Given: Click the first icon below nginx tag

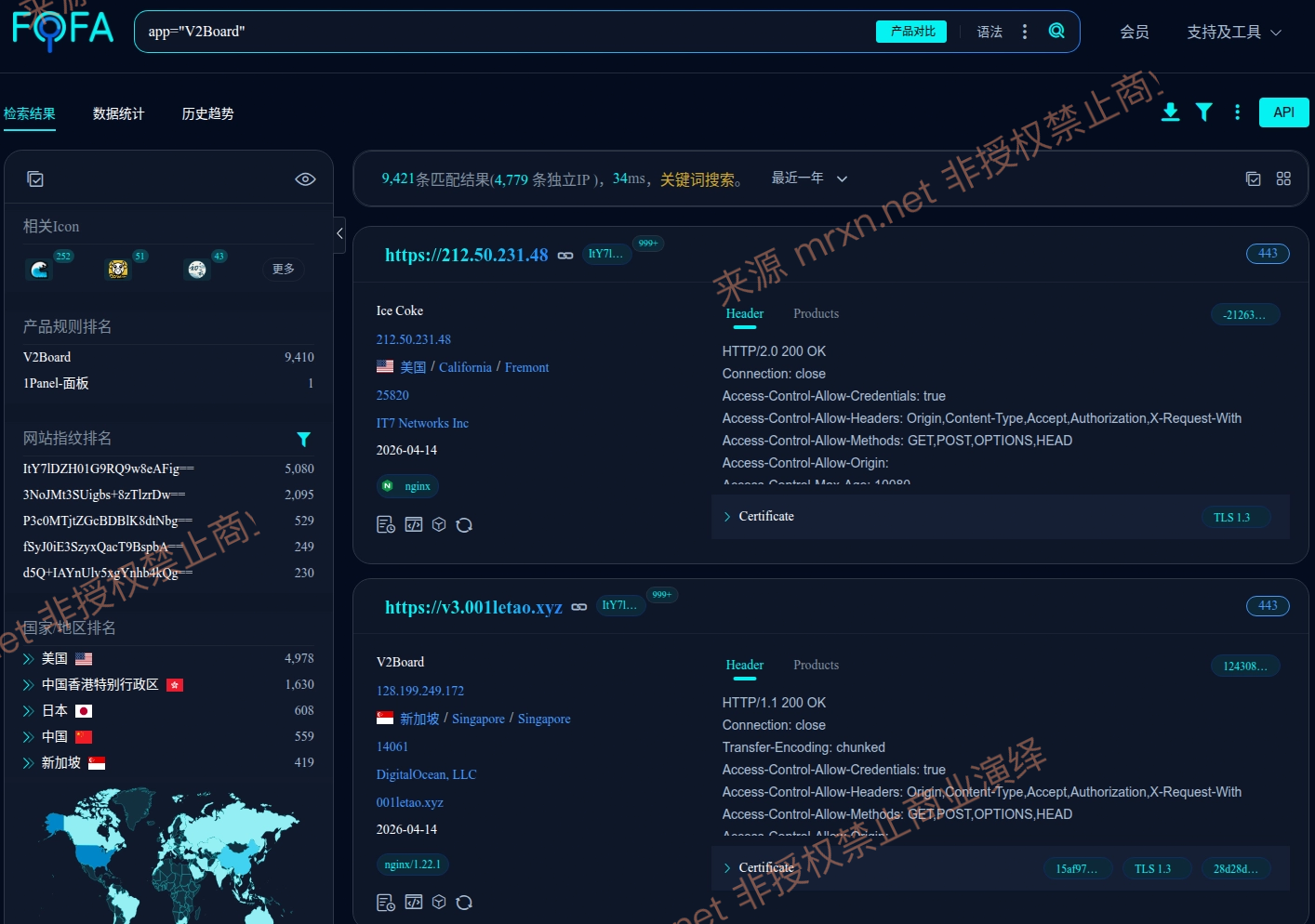Looking at the screenshot, I should [386, 525].
